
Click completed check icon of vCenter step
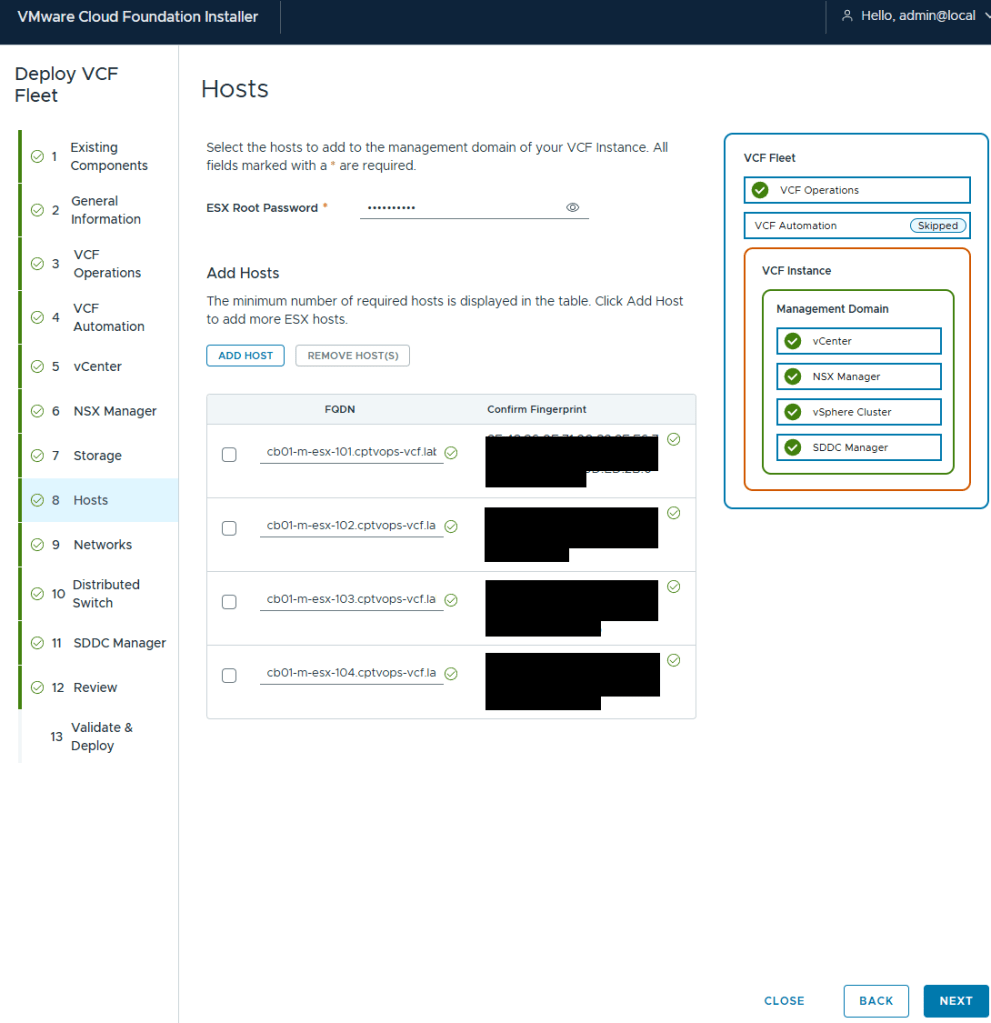37,367
